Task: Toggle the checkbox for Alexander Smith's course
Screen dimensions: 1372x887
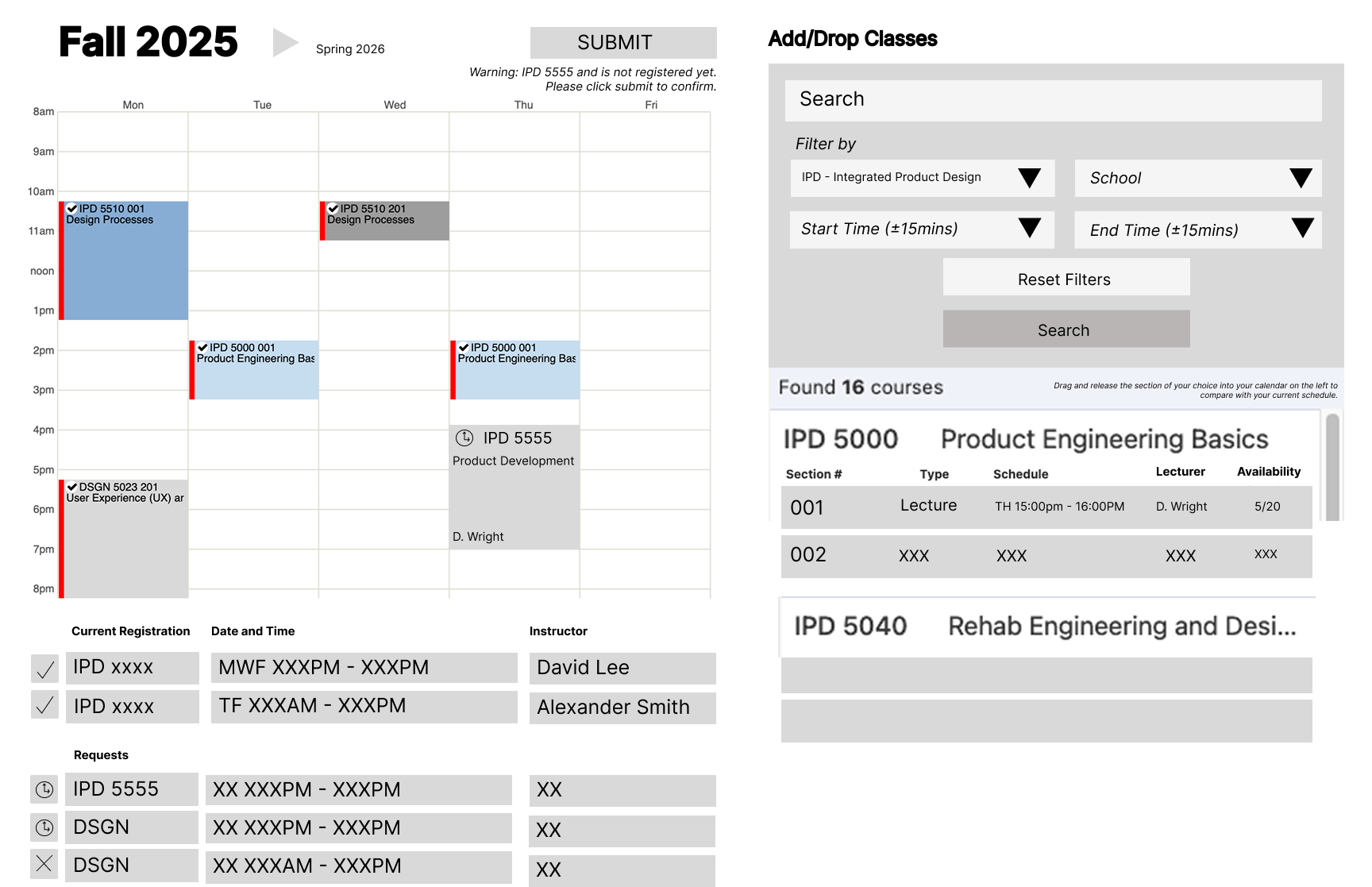Action: (x=44, y=705)
